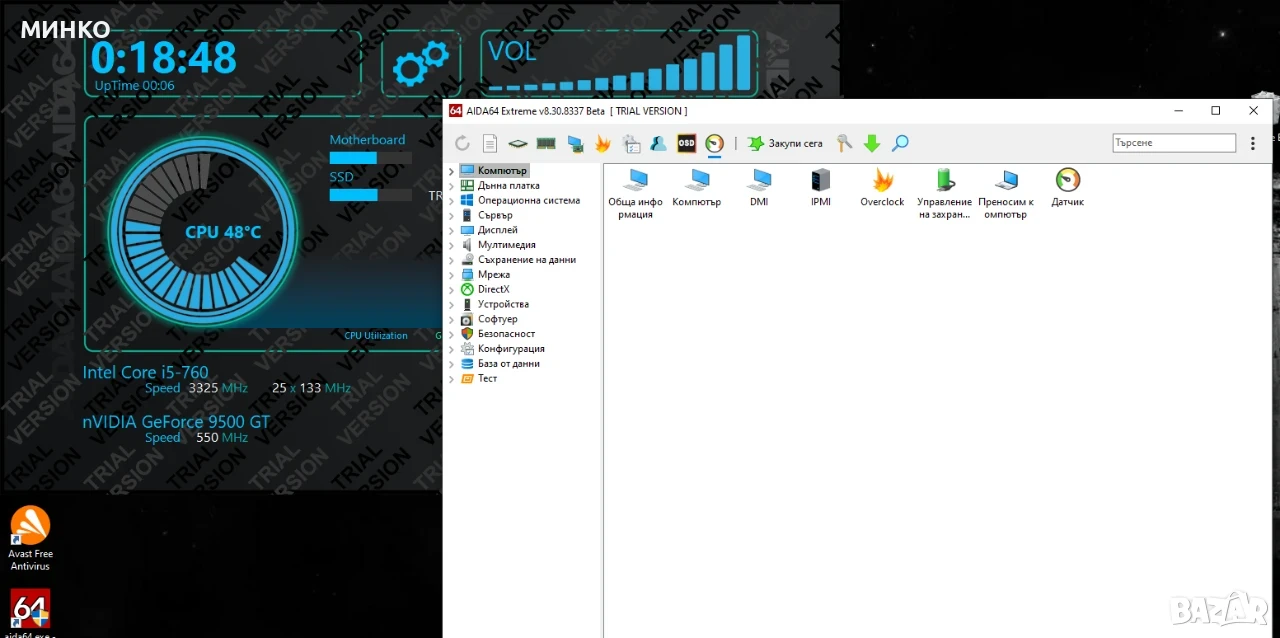Expand the Операционна система node arrow
The height and width of the screenshot is (638, 1280).
451,200
